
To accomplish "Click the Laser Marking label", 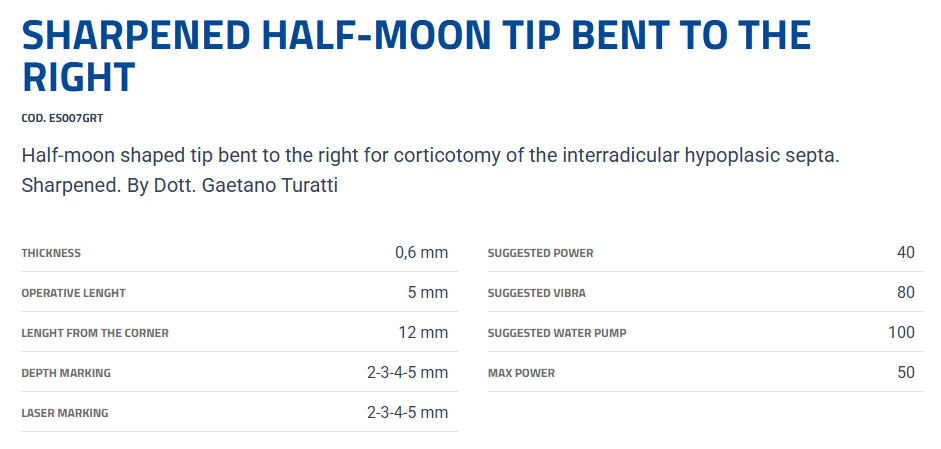I will (65, 413).
